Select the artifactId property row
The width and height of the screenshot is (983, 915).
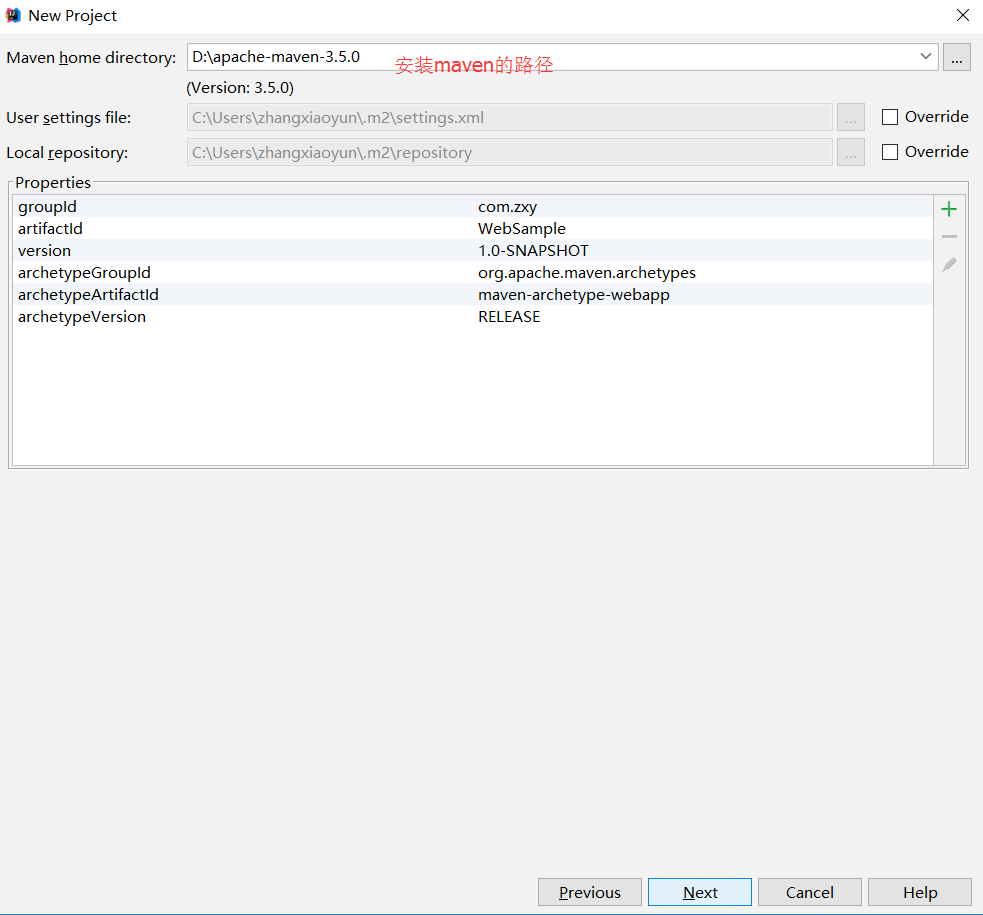coord(473,228)
